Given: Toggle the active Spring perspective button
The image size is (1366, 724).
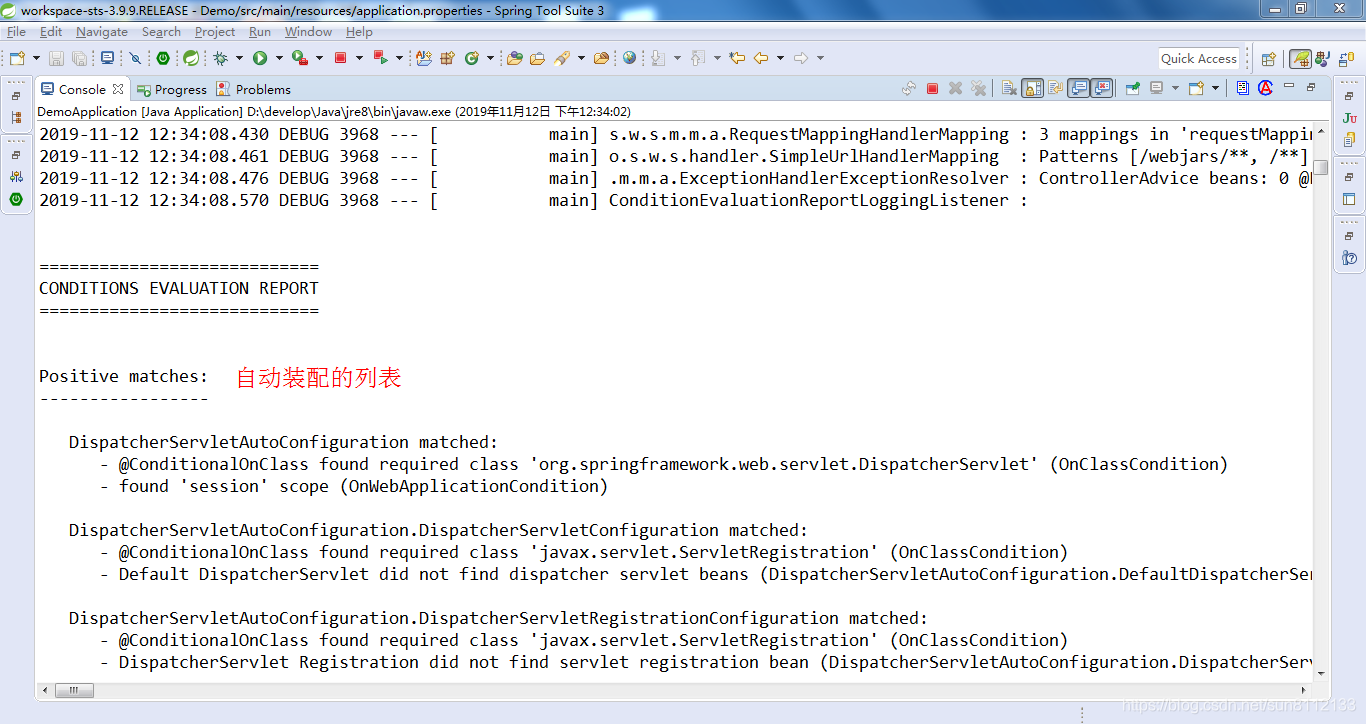Looking at the screenshot, I should click(x=1300, y=59).
